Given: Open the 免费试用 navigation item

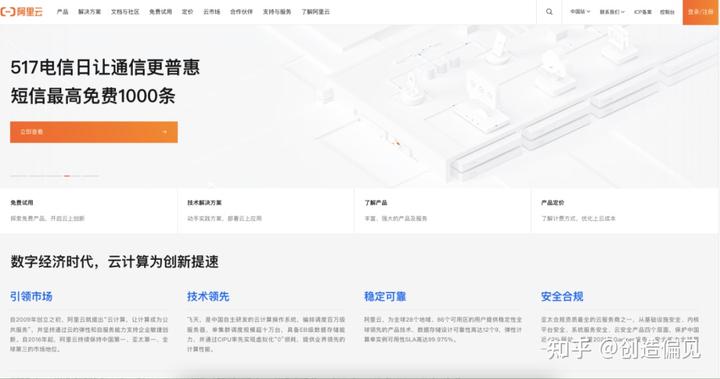Looking at the screenshot, I should click(160, 12).
